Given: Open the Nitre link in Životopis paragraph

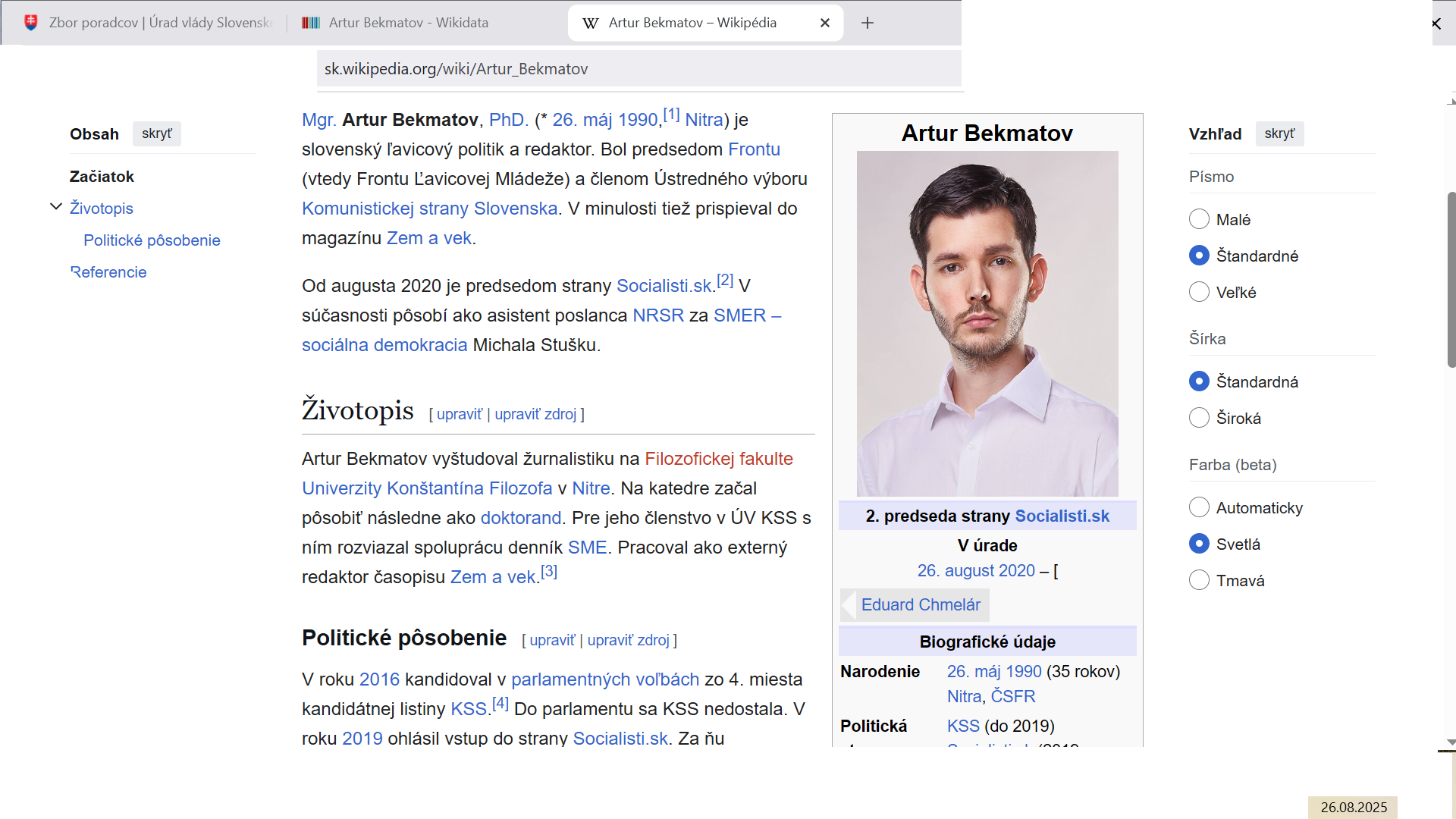Looking at the screenshot, I should [x=591, y=488].
